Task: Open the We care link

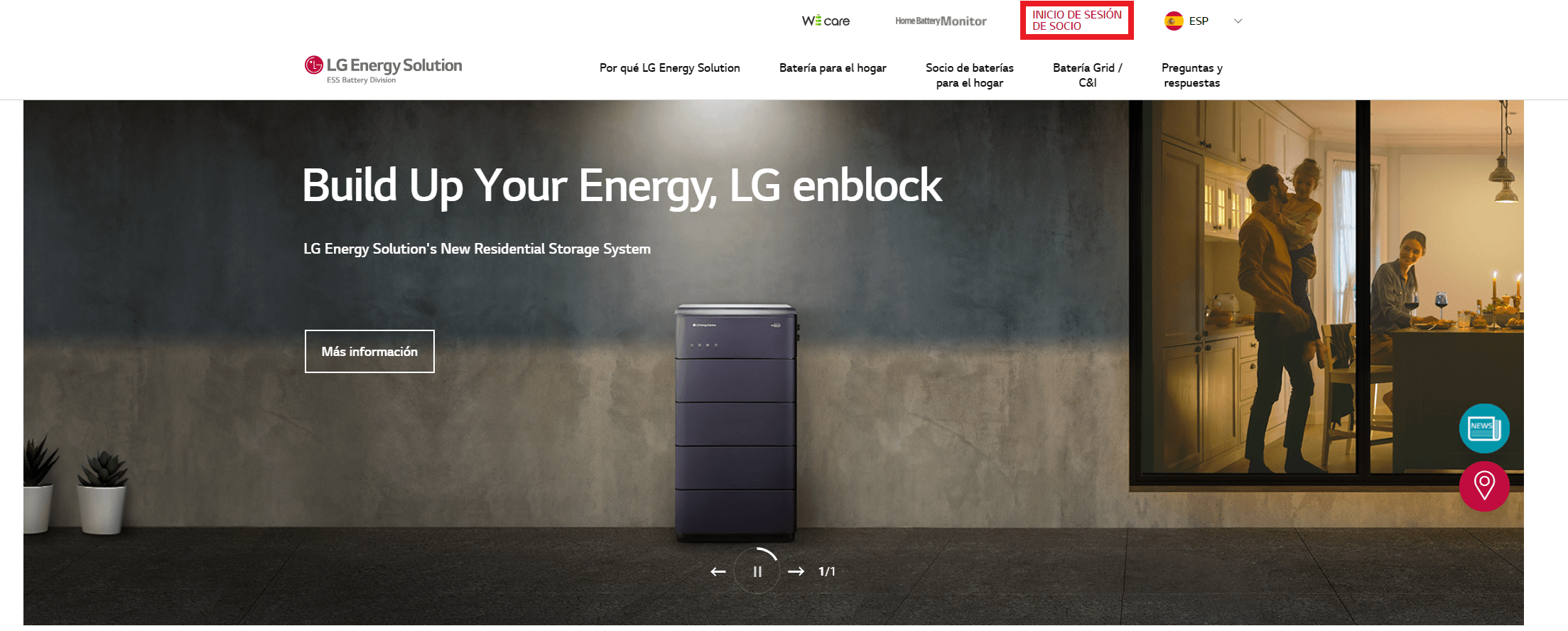Action: click(826, 21)
